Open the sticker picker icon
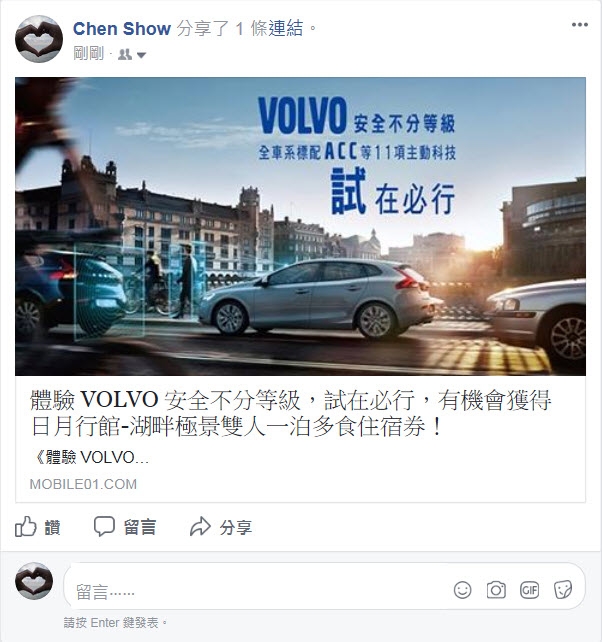 point(563,590)
